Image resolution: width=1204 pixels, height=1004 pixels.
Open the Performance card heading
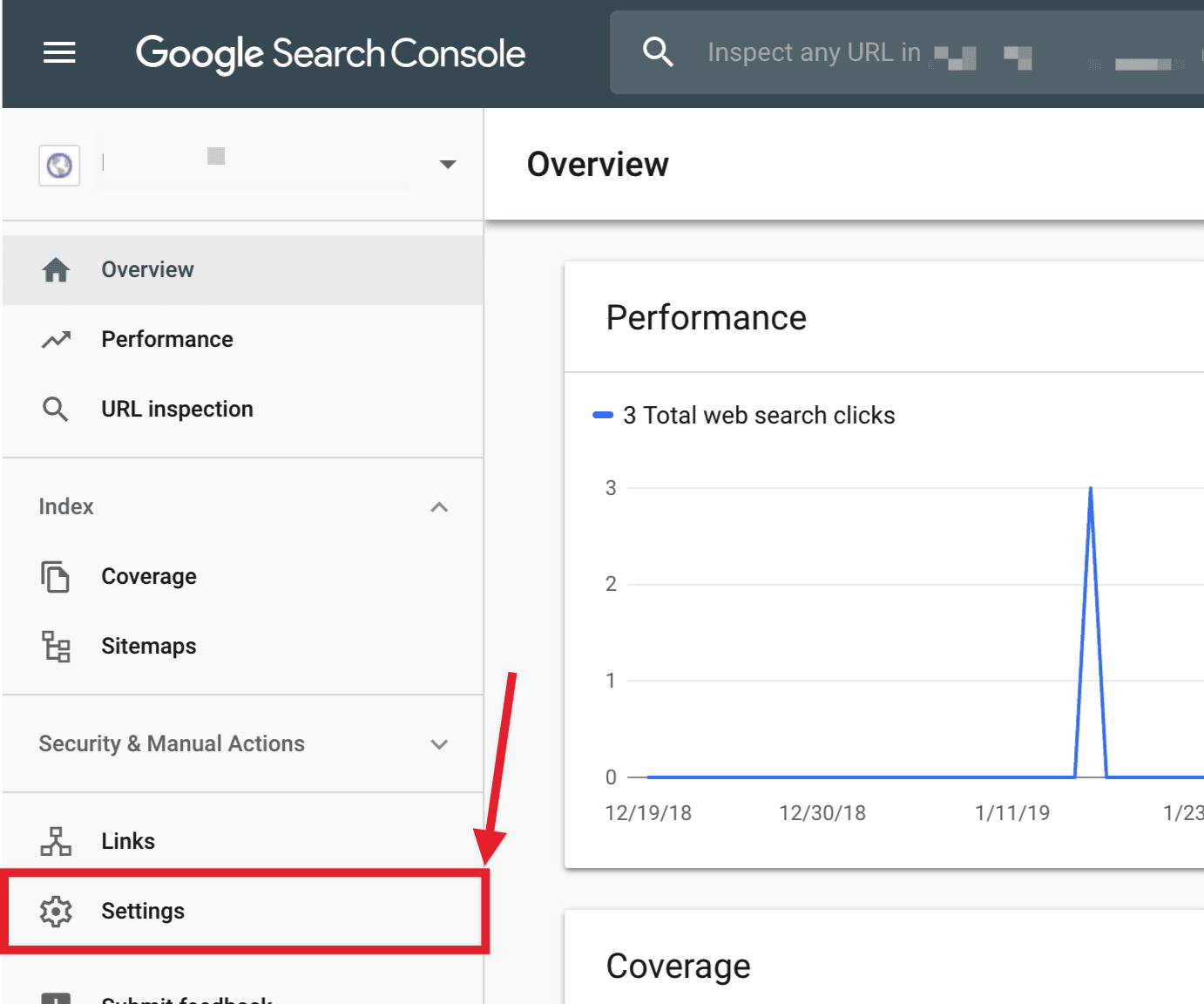[706, 318]
